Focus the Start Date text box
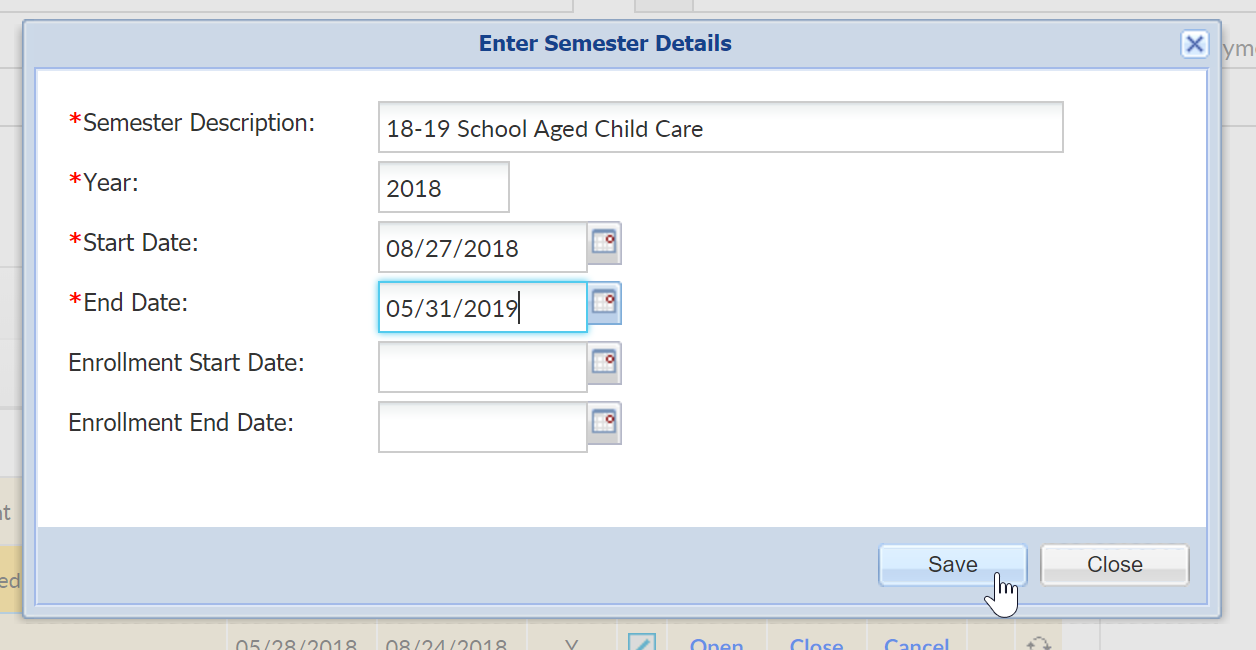The height and width of the screenshot is (650, 1256). (x=482, y=248)
